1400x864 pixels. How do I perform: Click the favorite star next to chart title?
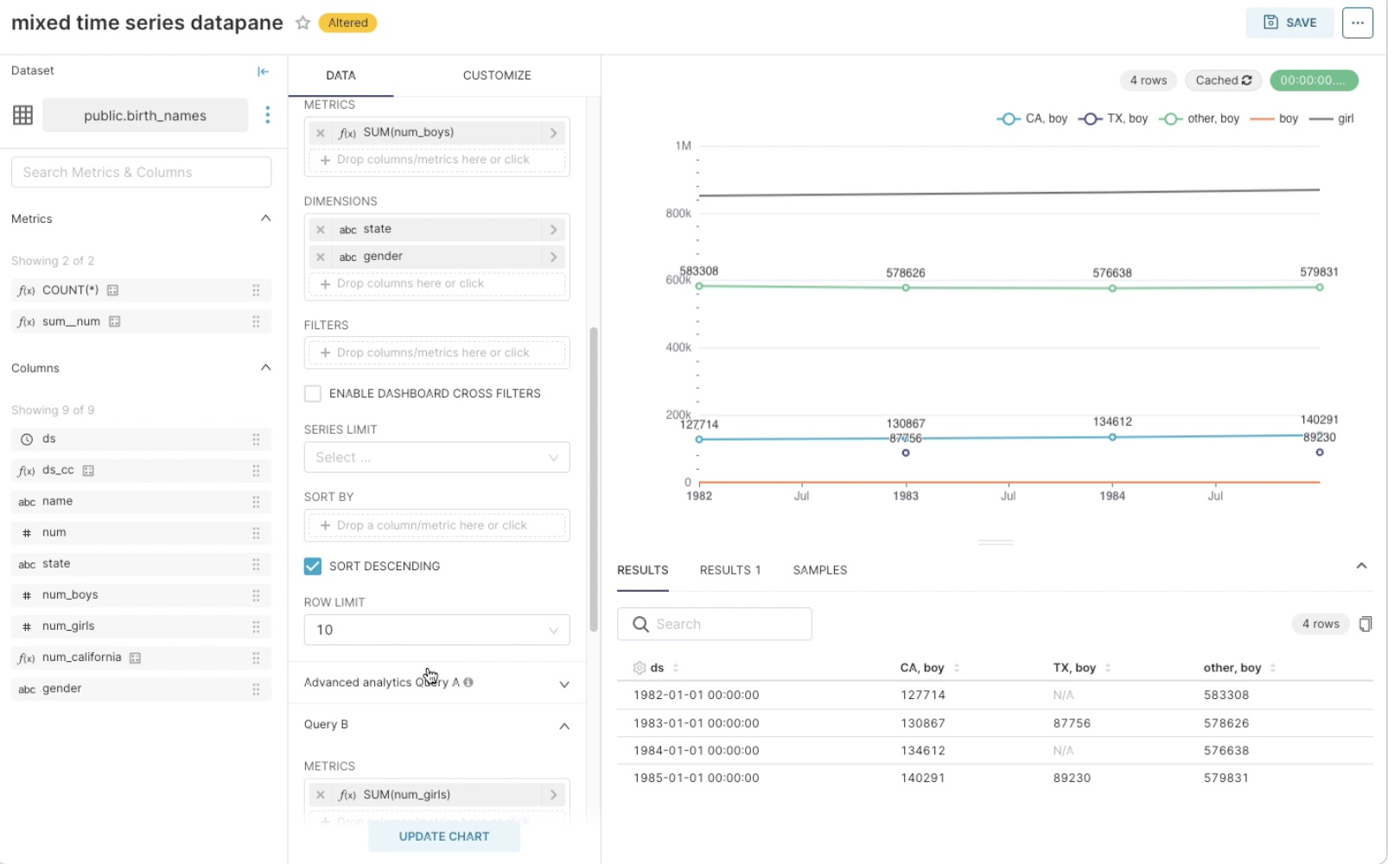point(302,23)
